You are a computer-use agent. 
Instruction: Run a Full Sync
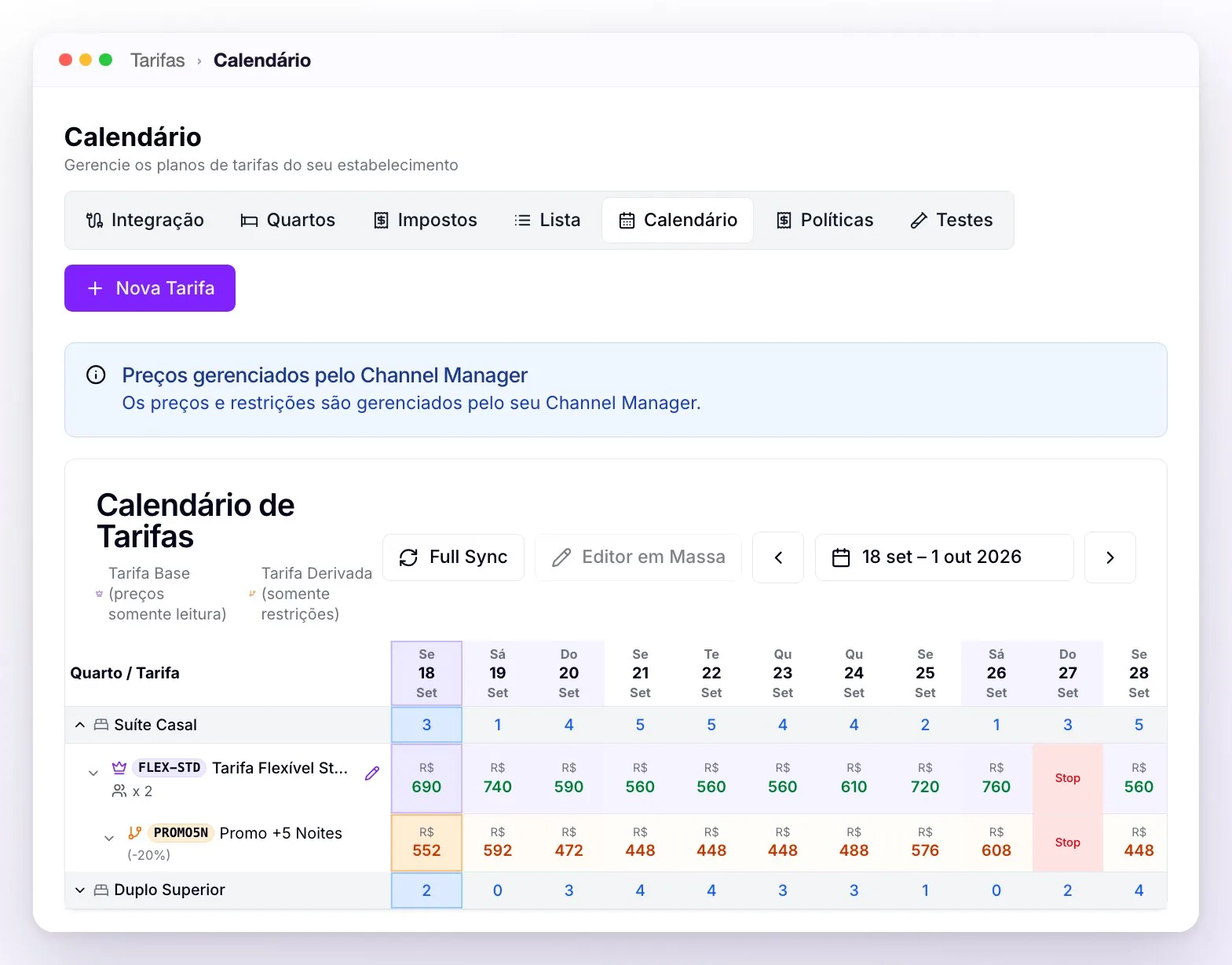coord(453,557)
